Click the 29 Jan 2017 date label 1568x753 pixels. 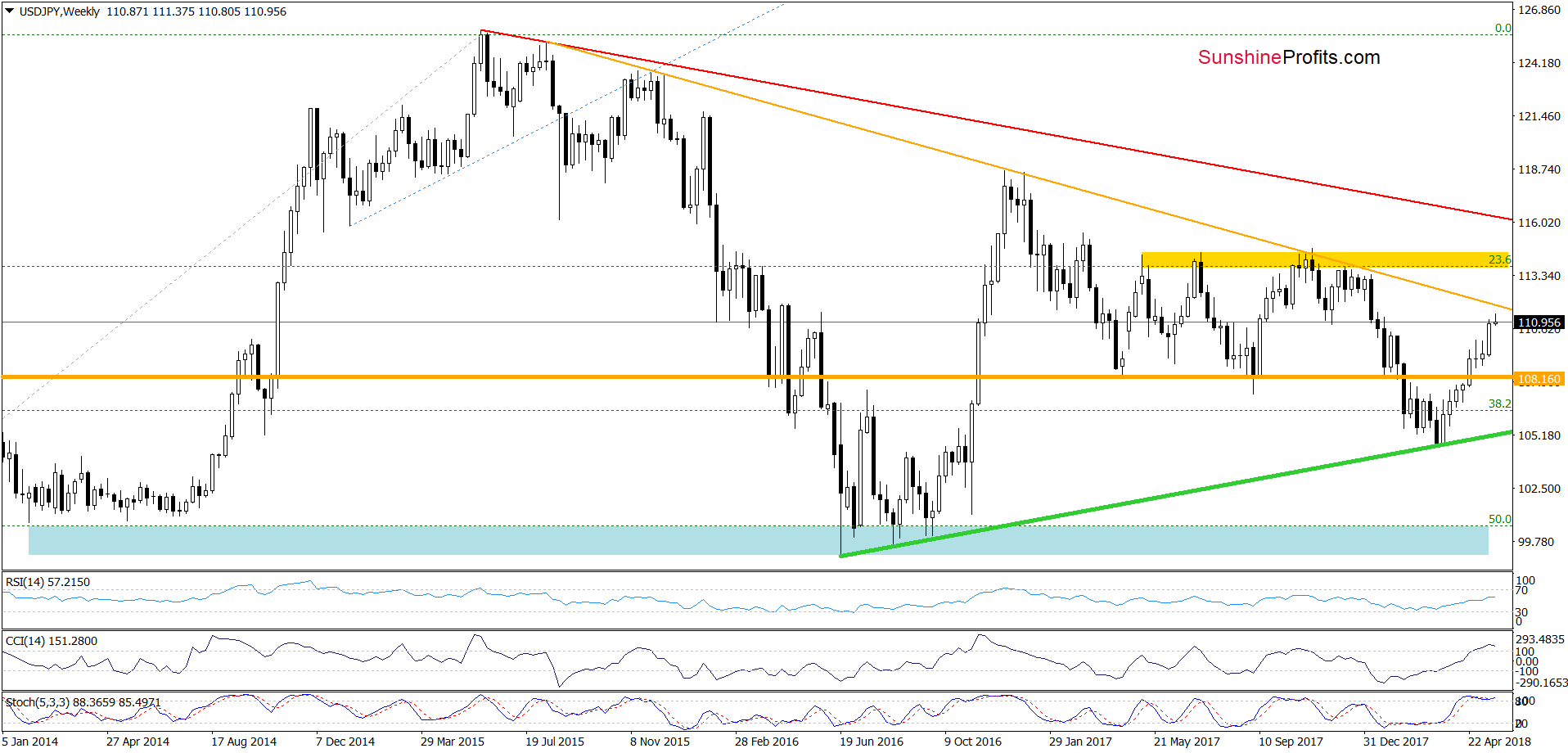coord(1080,742)
